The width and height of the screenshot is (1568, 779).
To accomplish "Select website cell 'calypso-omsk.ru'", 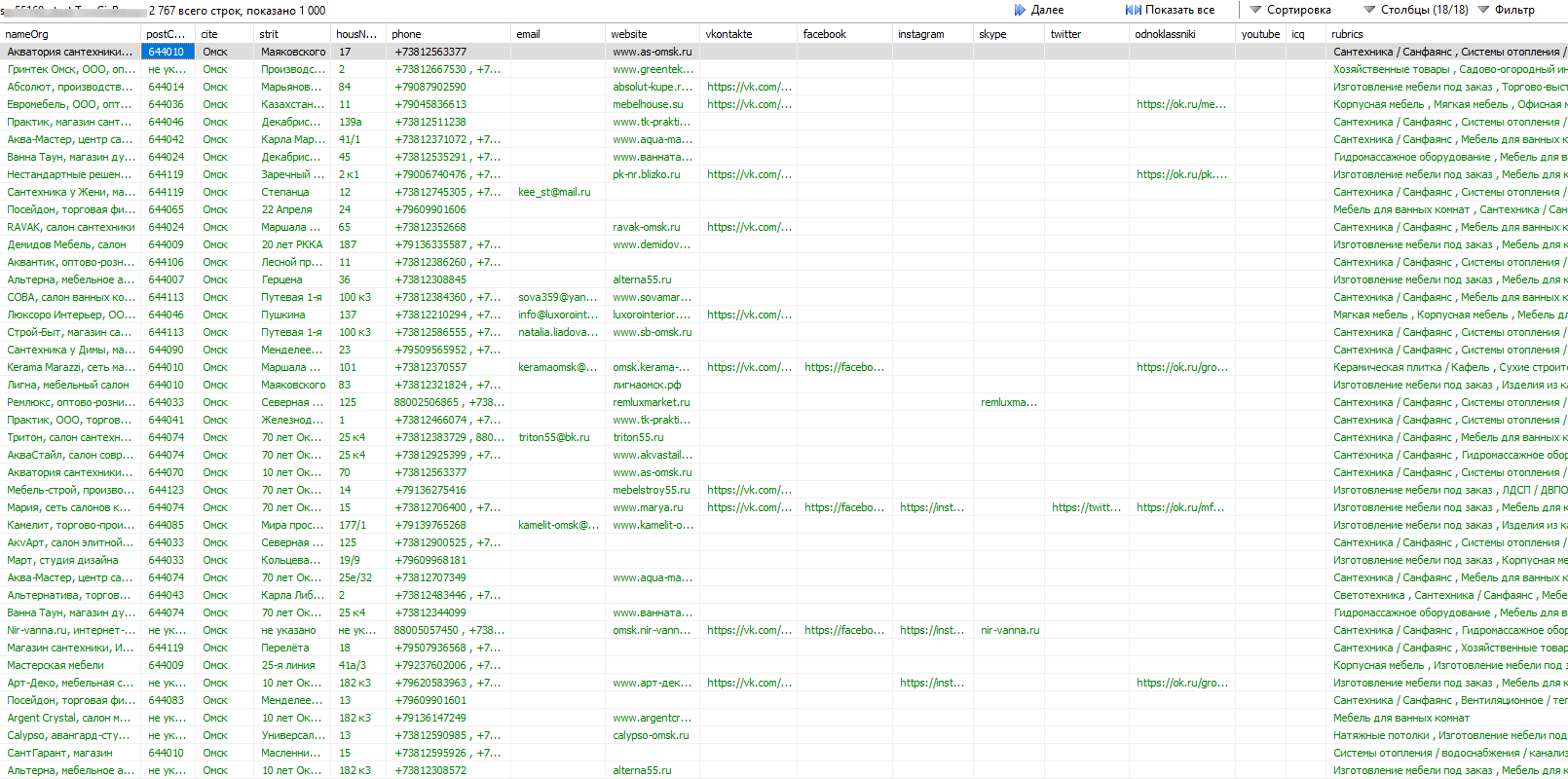I will pos(653,735).
